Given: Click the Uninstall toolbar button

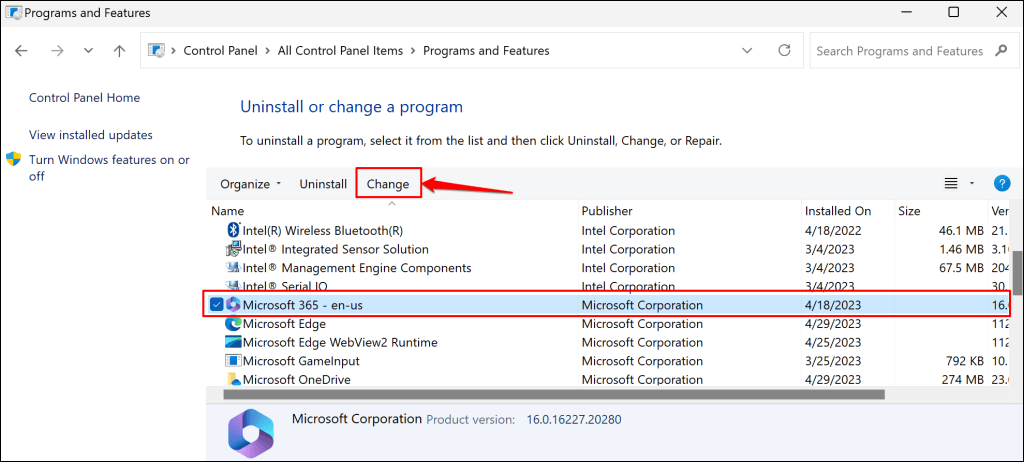Looking at the screenshot, I should pos(323,184).
